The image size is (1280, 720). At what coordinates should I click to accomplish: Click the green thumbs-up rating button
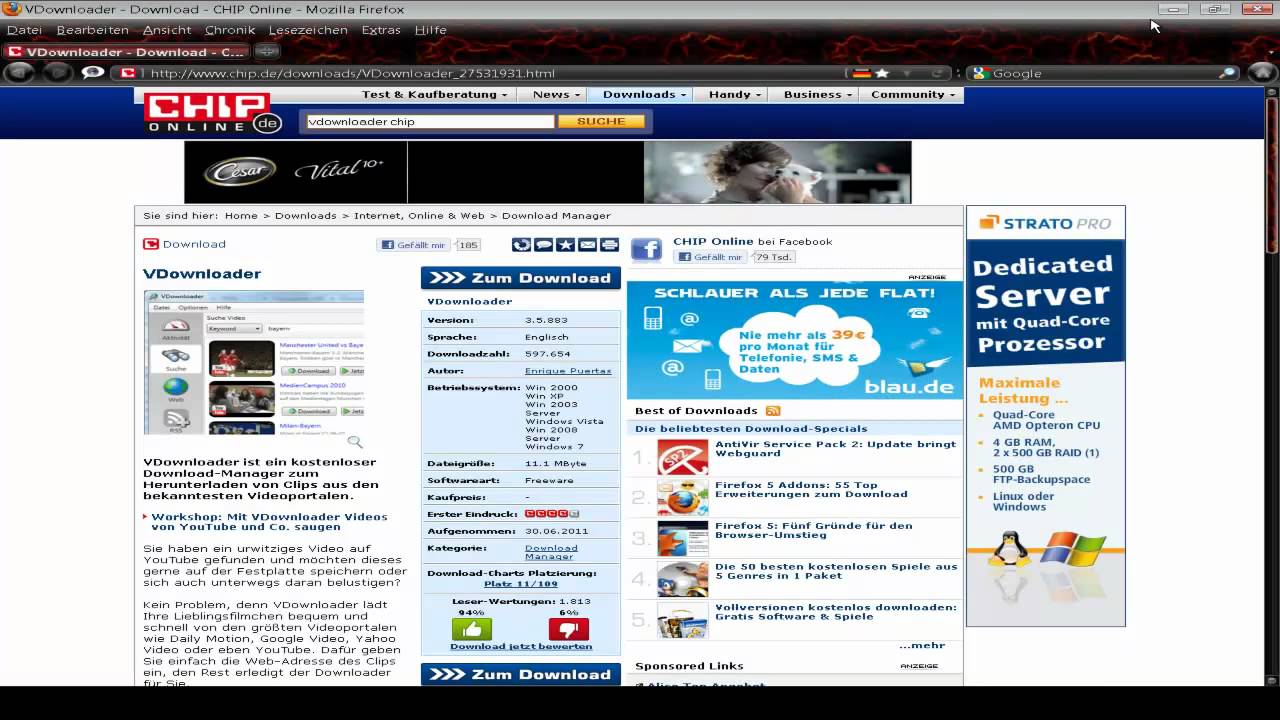coord(472,629)
